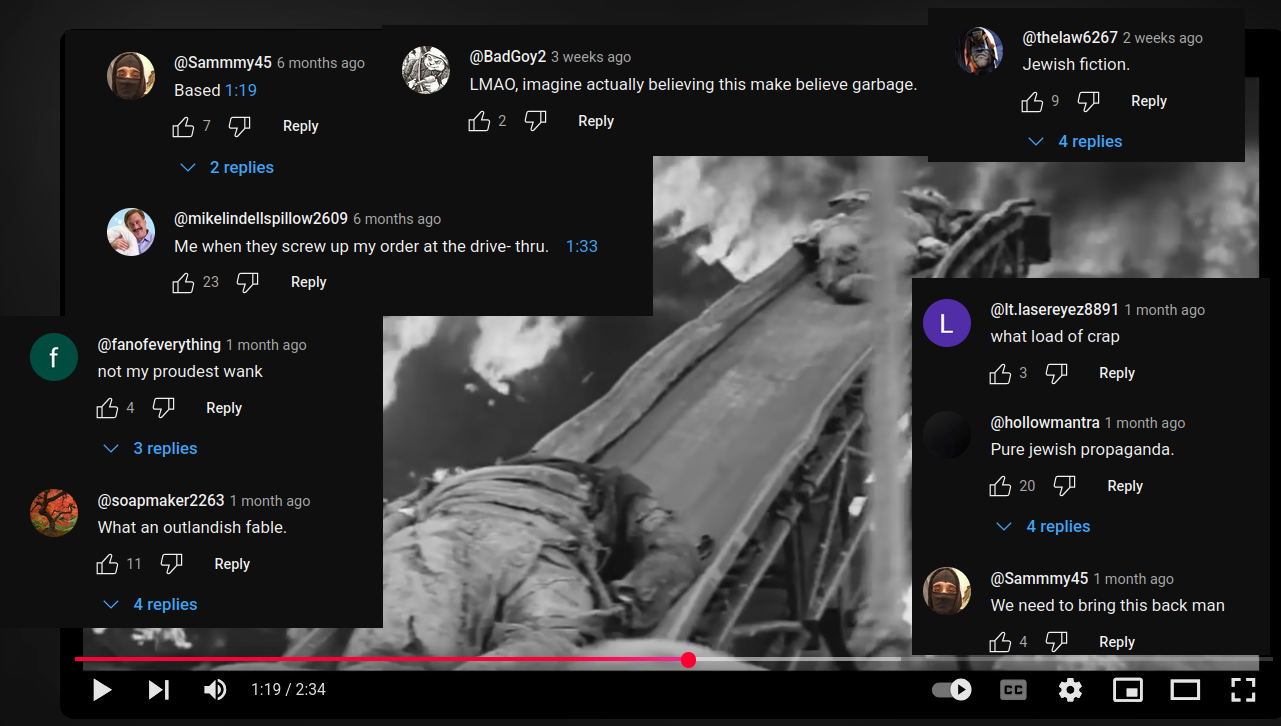Like the @soapmaker2263 comment
Image resolution: width=1281 pixels, height=726 pixels.
107,565
